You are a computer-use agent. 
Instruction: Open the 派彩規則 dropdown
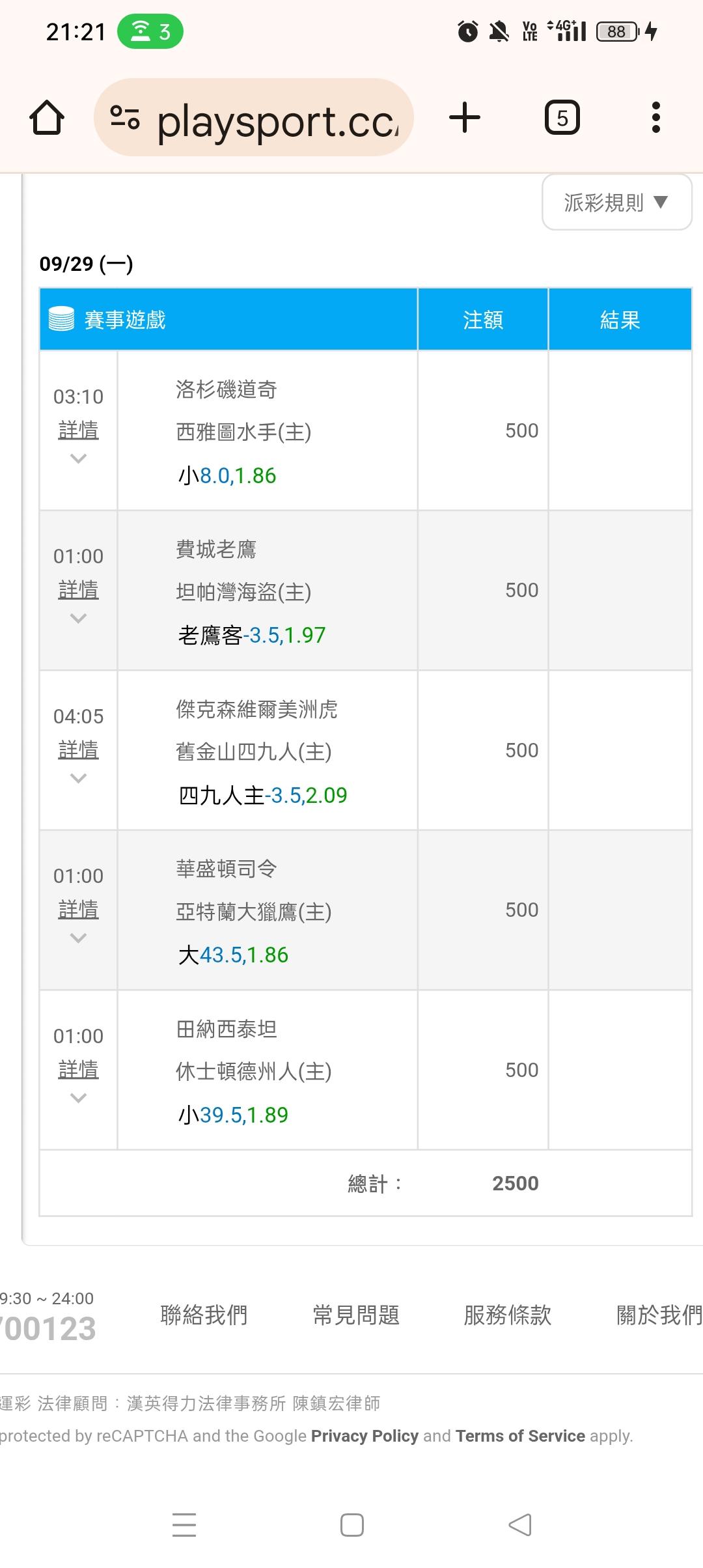pos(616,203)
